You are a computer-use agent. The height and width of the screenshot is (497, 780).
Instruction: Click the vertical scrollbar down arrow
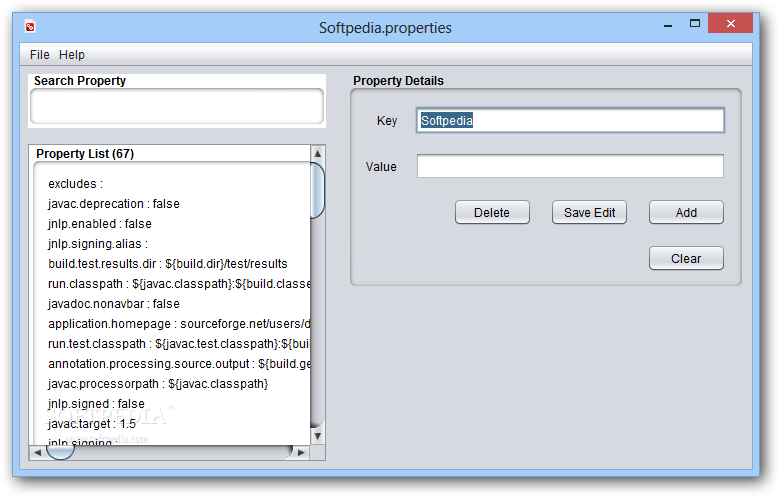[x=317, y=436]
